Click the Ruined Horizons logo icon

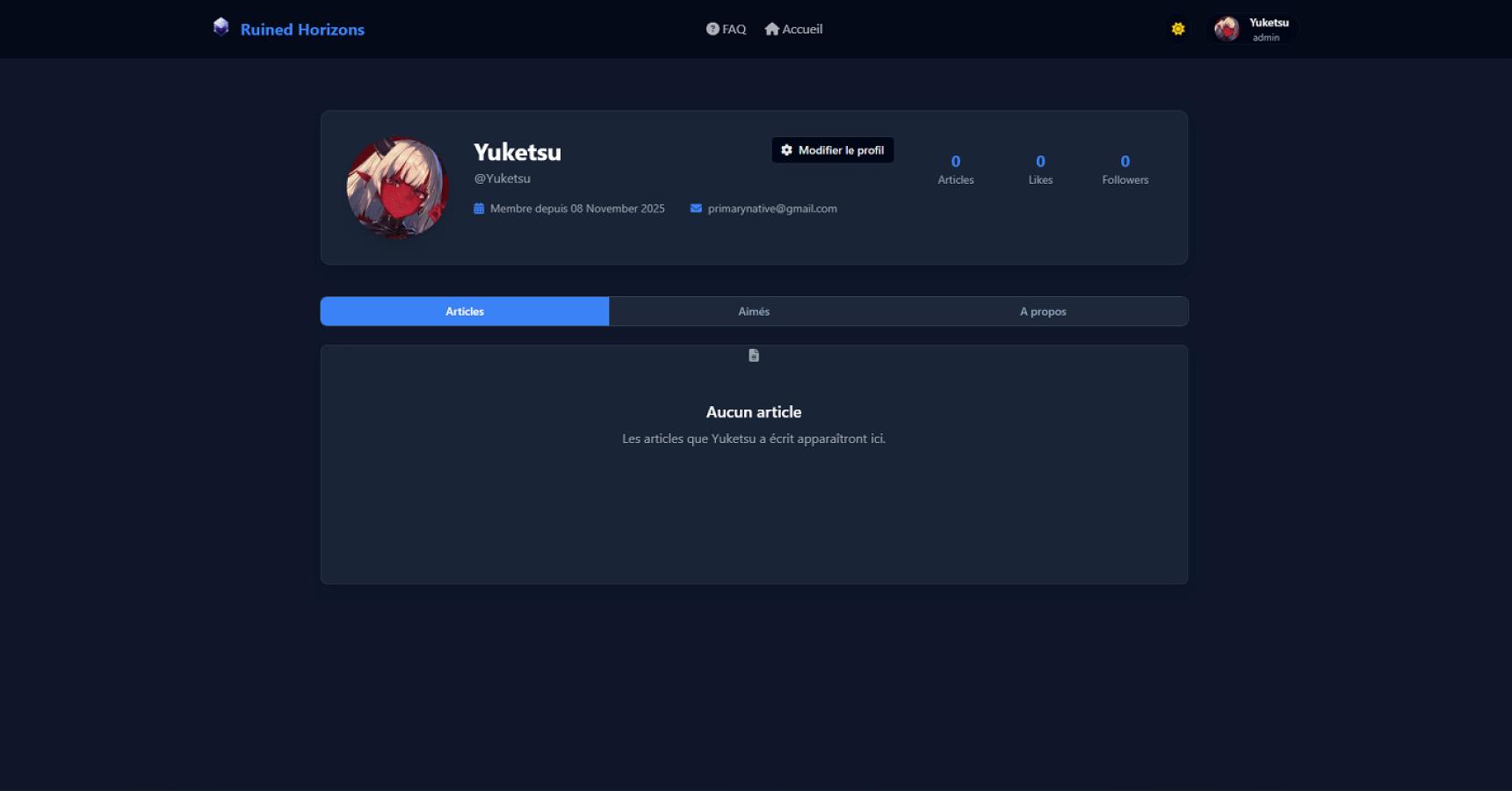pos(221,26)
